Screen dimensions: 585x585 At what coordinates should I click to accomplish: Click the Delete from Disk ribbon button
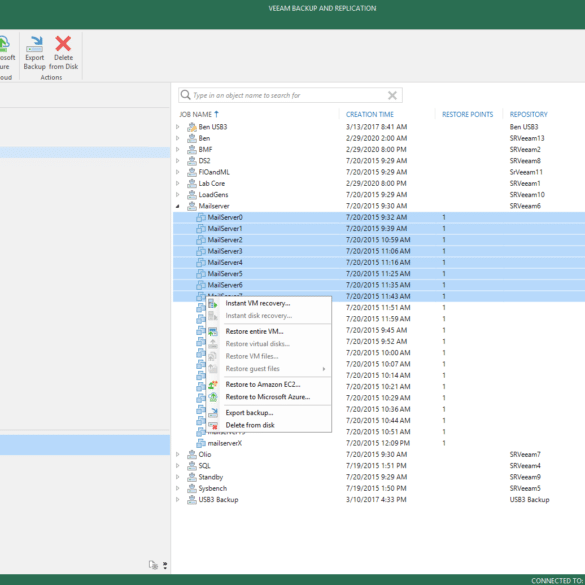coord(63,53)
